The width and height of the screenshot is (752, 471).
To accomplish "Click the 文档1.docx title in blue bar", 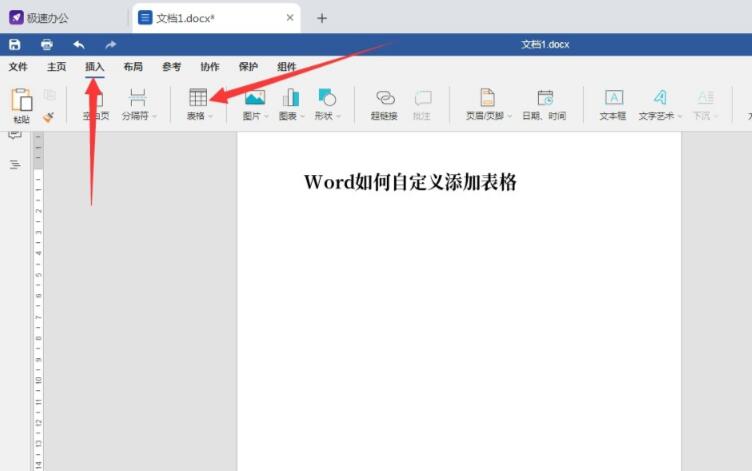I will (x=545, y=45).
